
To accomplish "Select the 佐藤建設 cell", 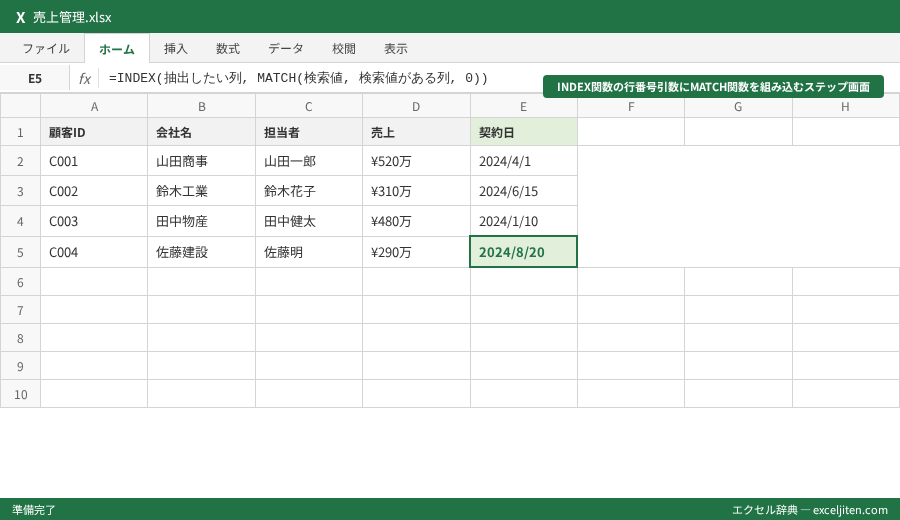I will tap(201, 252).
